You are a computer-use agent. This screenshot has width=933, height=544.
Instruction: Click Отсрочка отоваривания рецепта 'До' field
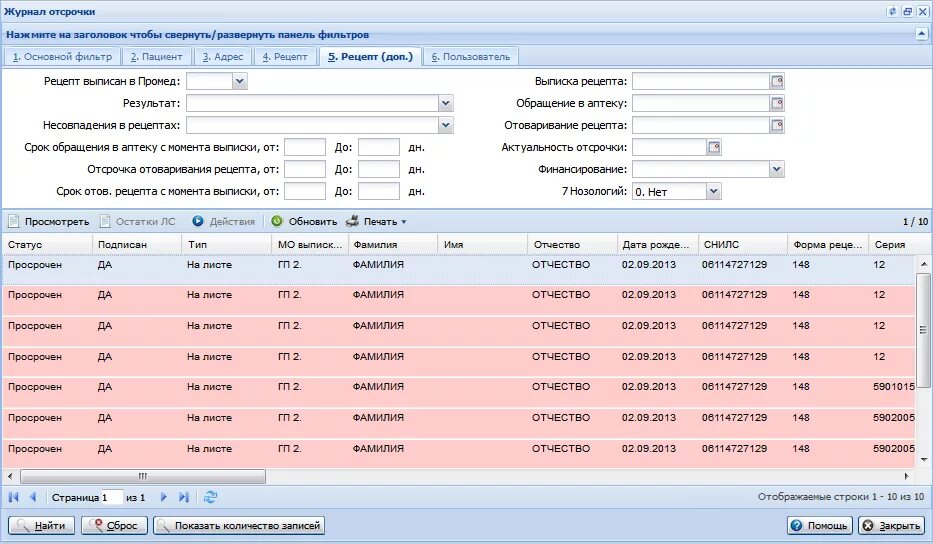tap(379, 169)
